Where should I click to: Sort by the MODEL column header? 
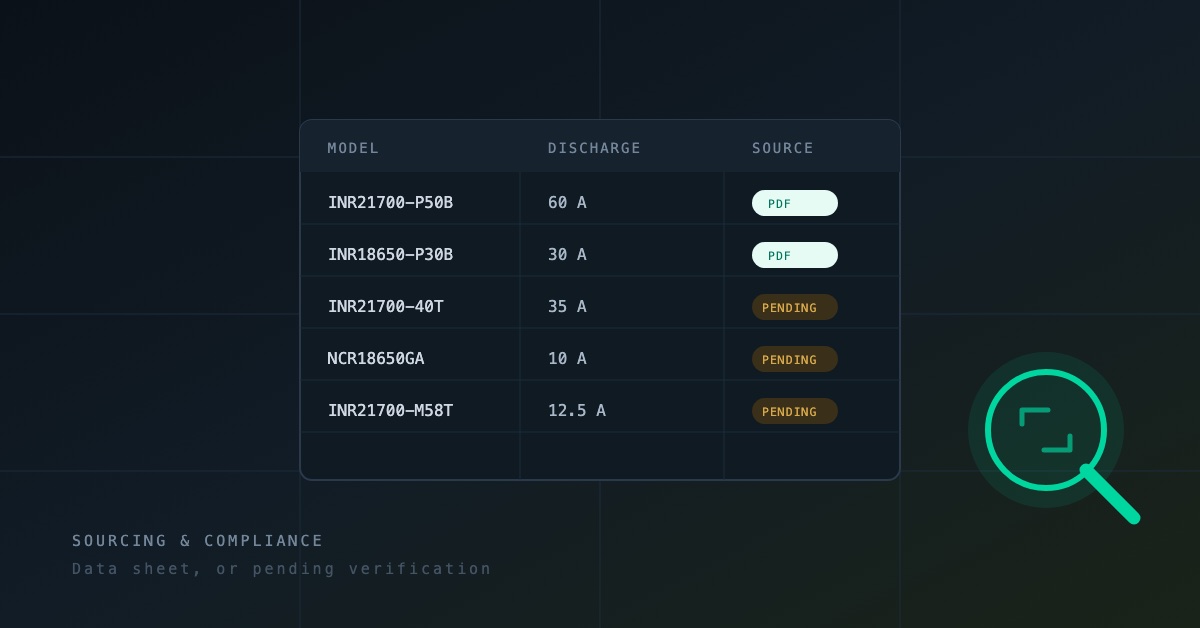pyautogui.click(x=353, y=148)
